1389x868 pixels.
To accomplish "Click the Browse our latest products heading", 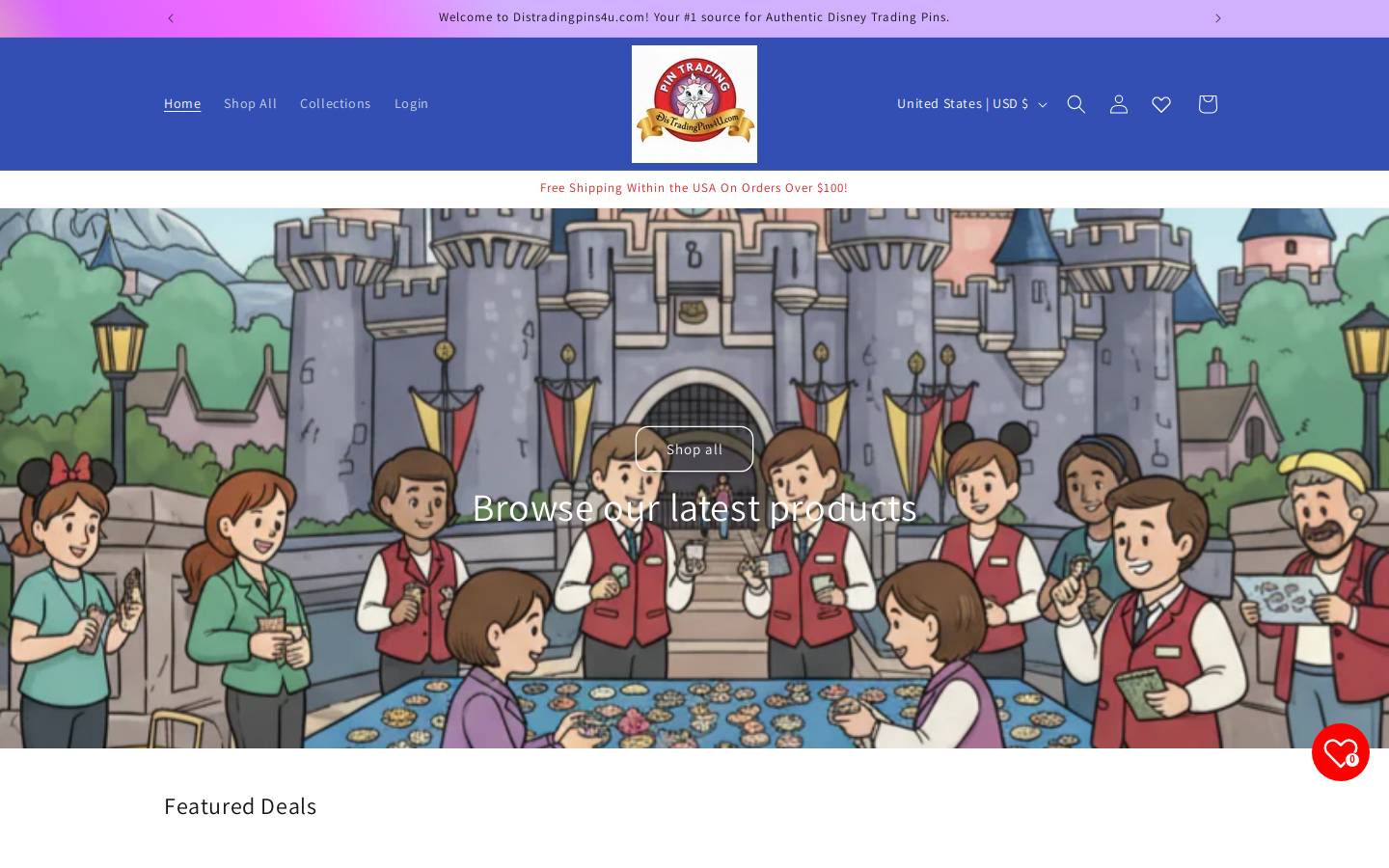I will point(694,508).
